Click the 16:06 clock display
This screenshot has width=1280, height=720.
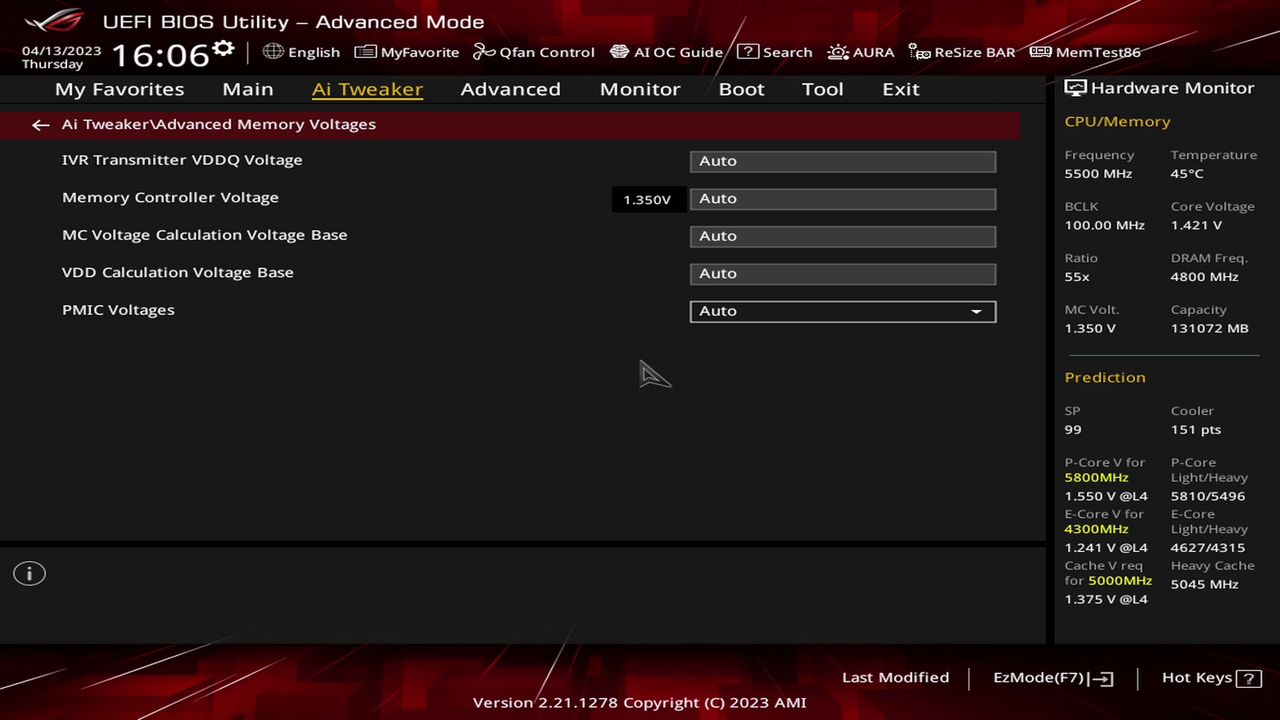pos(160,55)
